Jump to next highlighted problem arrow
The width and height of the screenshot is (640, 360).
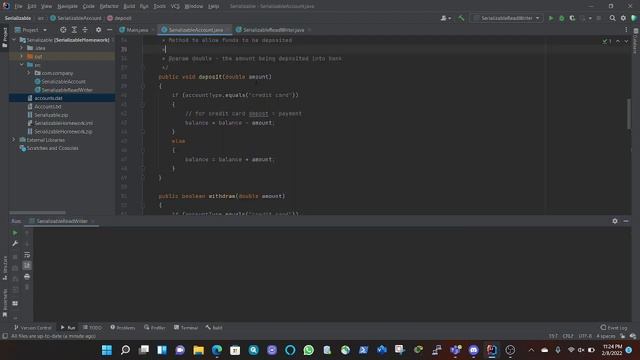pos(626,41)
